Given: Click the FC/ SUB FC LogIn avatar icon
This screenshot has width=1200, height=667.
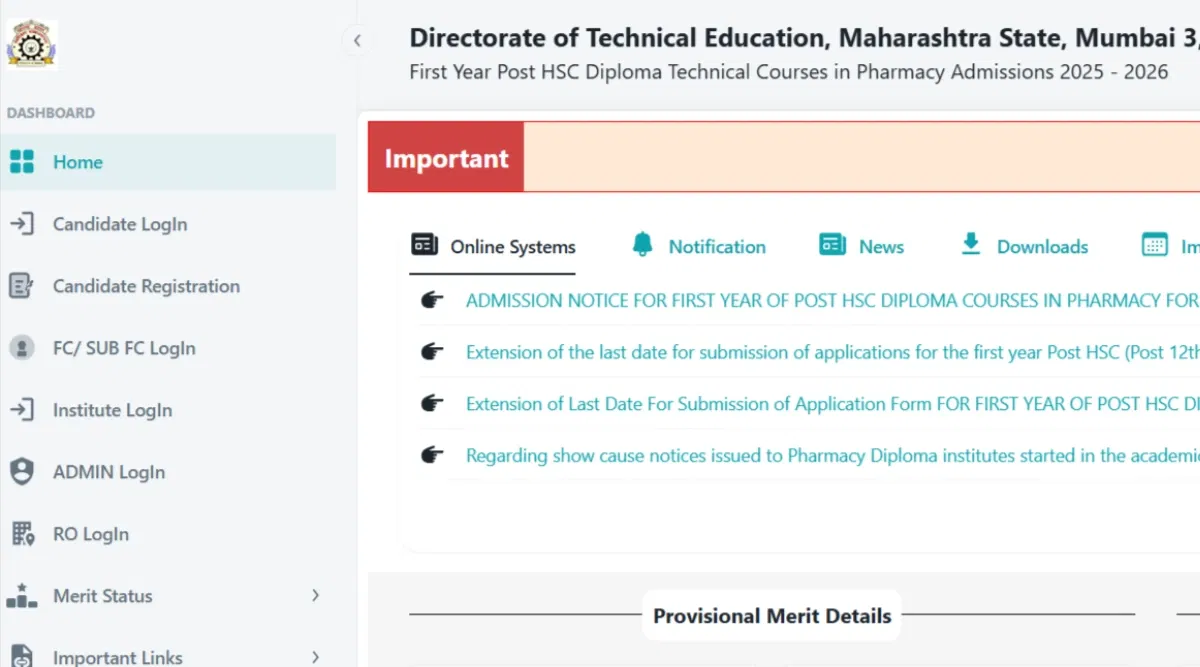Looking at the screenshot, I should (x=22, y=348).
